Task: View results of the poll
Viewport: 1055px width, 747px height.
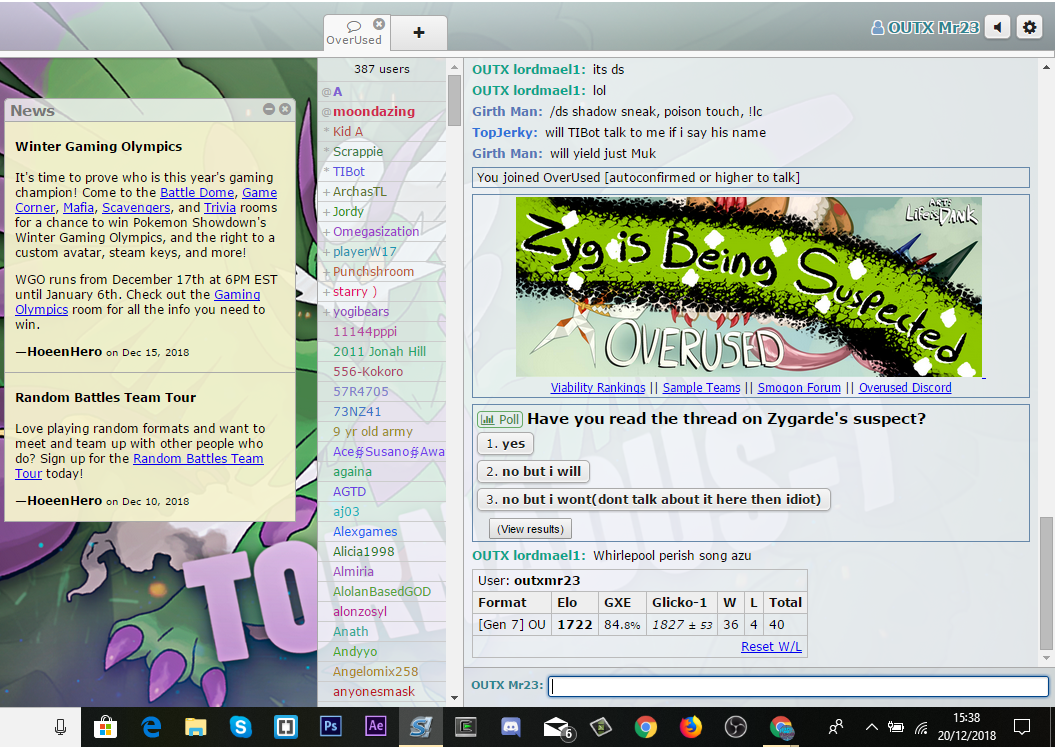Action: (x=530, y=529)
